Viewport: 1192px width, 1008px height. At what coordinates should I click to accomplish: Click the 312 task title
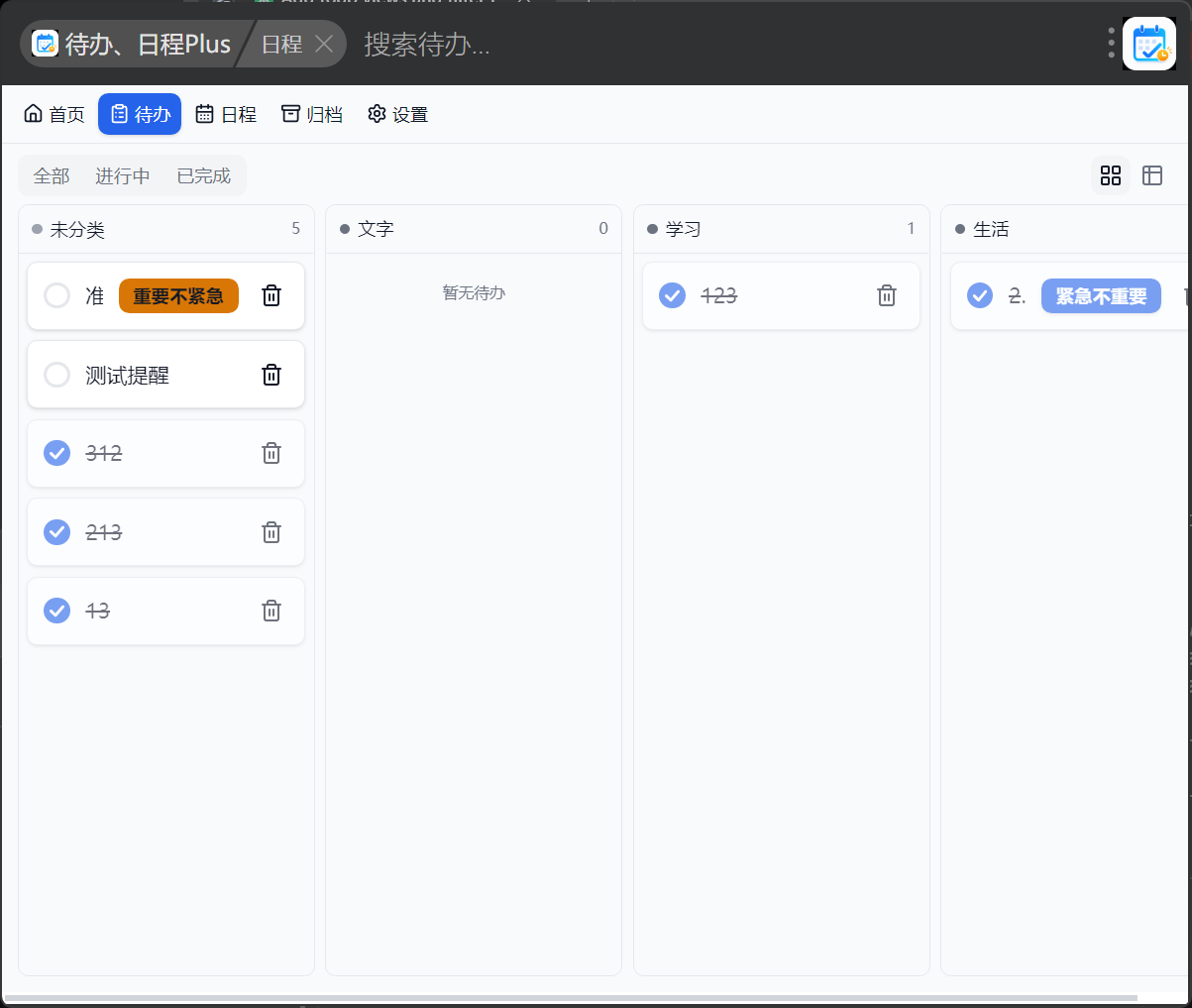click(x=104, y=453)
